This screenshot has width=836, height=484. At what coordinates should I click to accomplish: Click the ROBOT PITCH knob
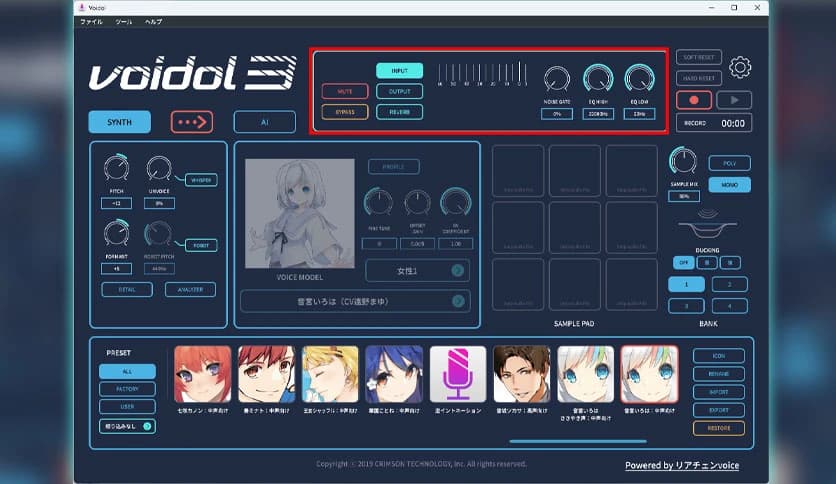[x=158, y=234]
